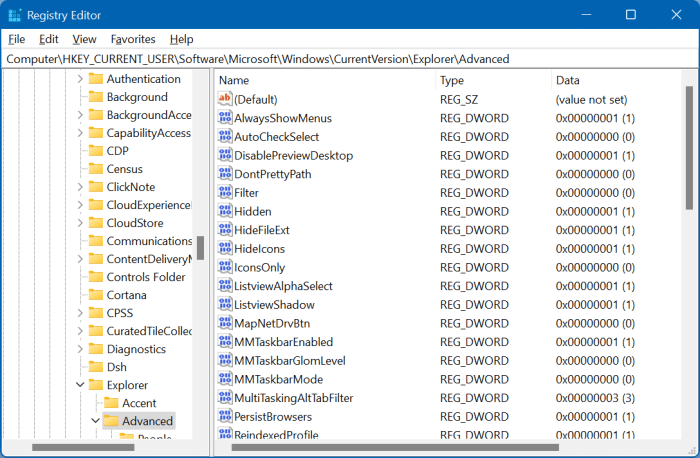The height and width of the screenshot is (458, 700).
Task: Expand the BackgroundAcce key node
Action: tap(80, 115)
